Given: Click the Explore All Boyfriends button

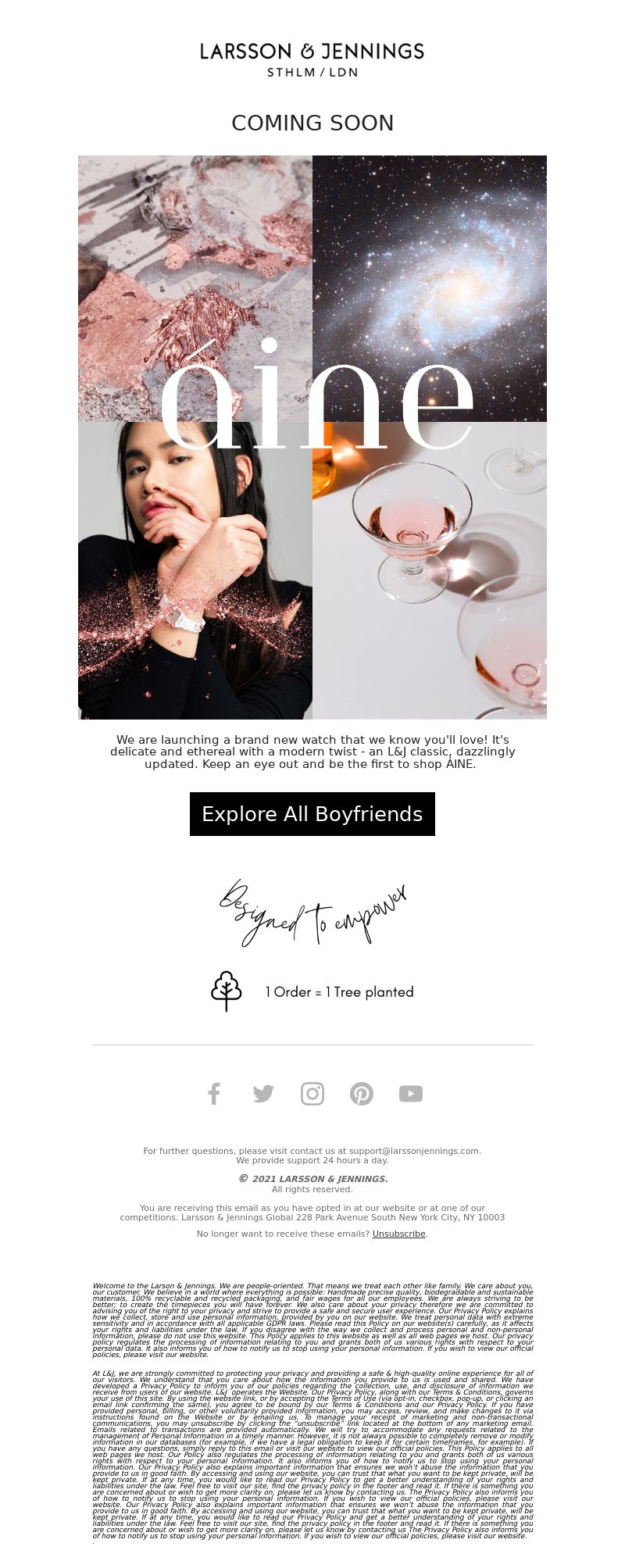Looking at the screenshot, I should tap(312, 814).
